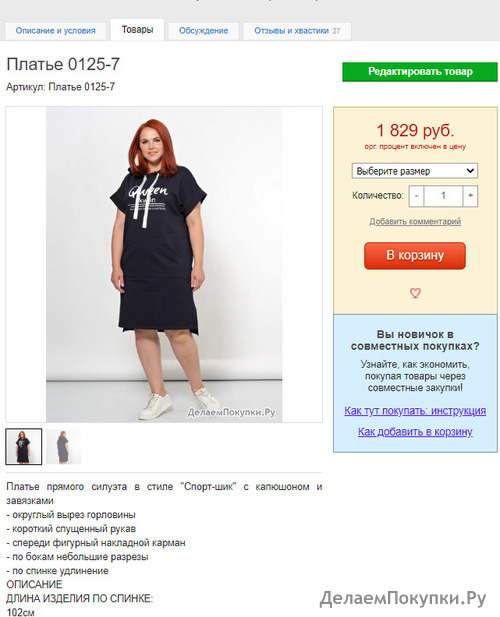Viewport: 500px width, 617px height.
Task: Click the dropdown arrow of size selector
Action: [x=470, y=171]
